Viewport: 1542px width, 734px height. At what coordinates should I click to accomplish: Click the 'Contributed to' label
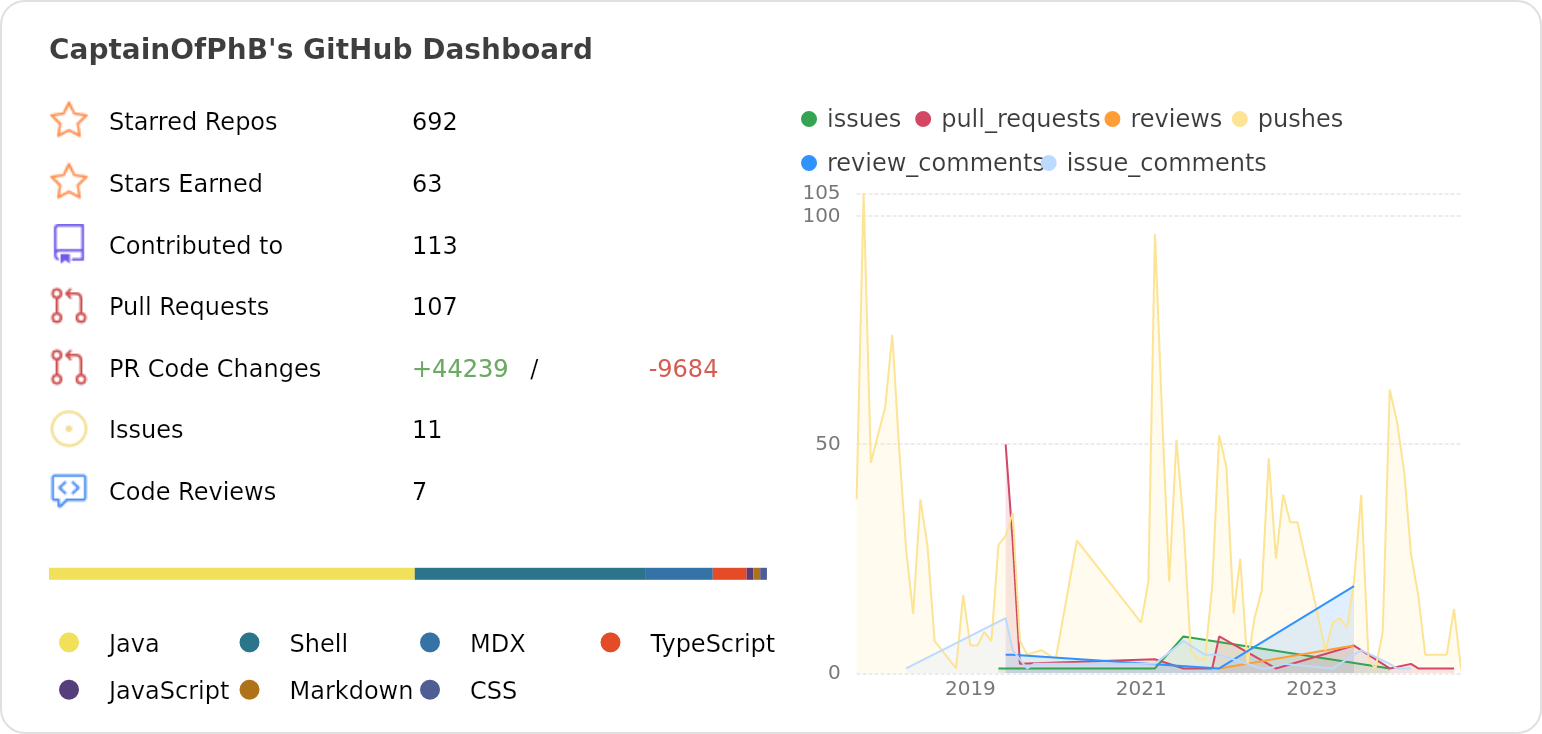196,246
